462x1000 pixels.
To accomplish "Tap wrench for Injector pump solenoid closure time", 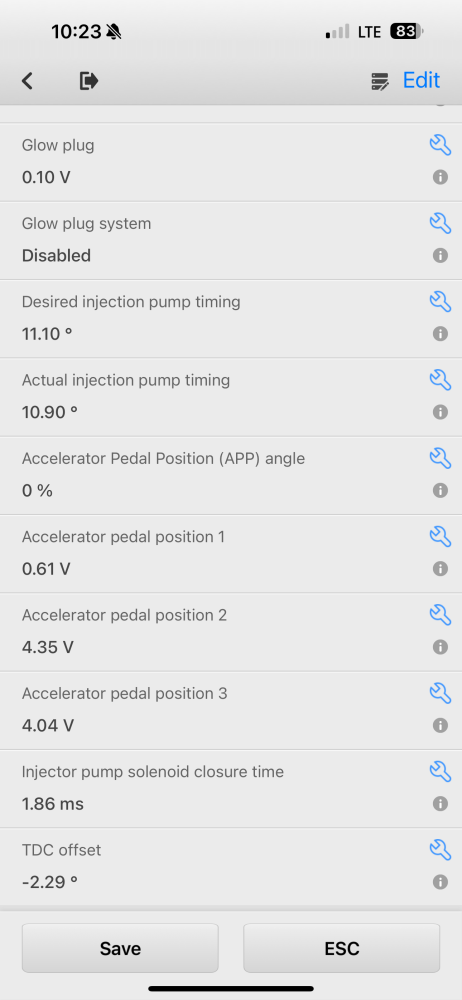I will [x=440, y=771].
